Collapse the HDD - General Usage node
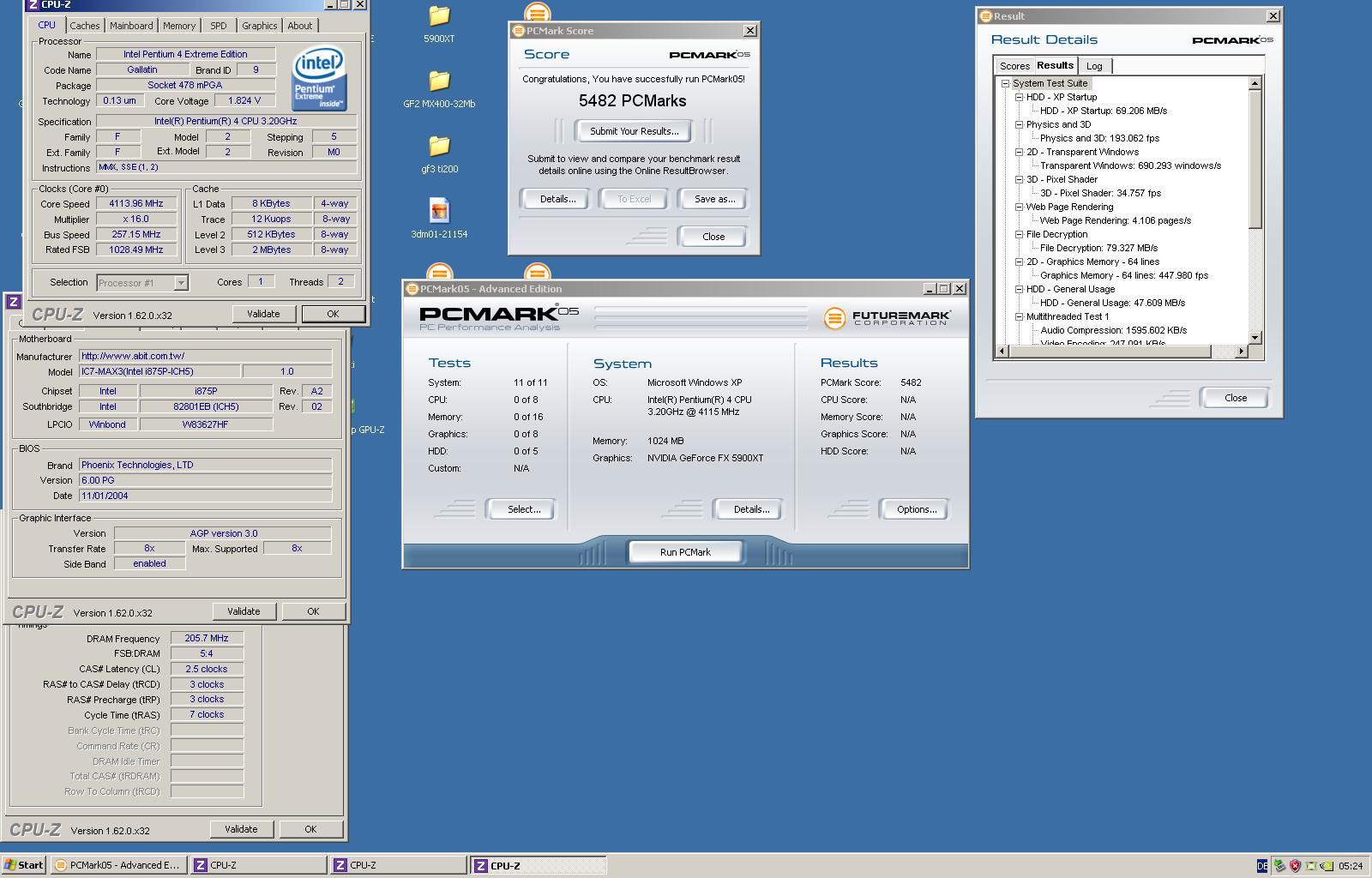The height and width of the screenshot is (878, 1372). coord(1019,289)
